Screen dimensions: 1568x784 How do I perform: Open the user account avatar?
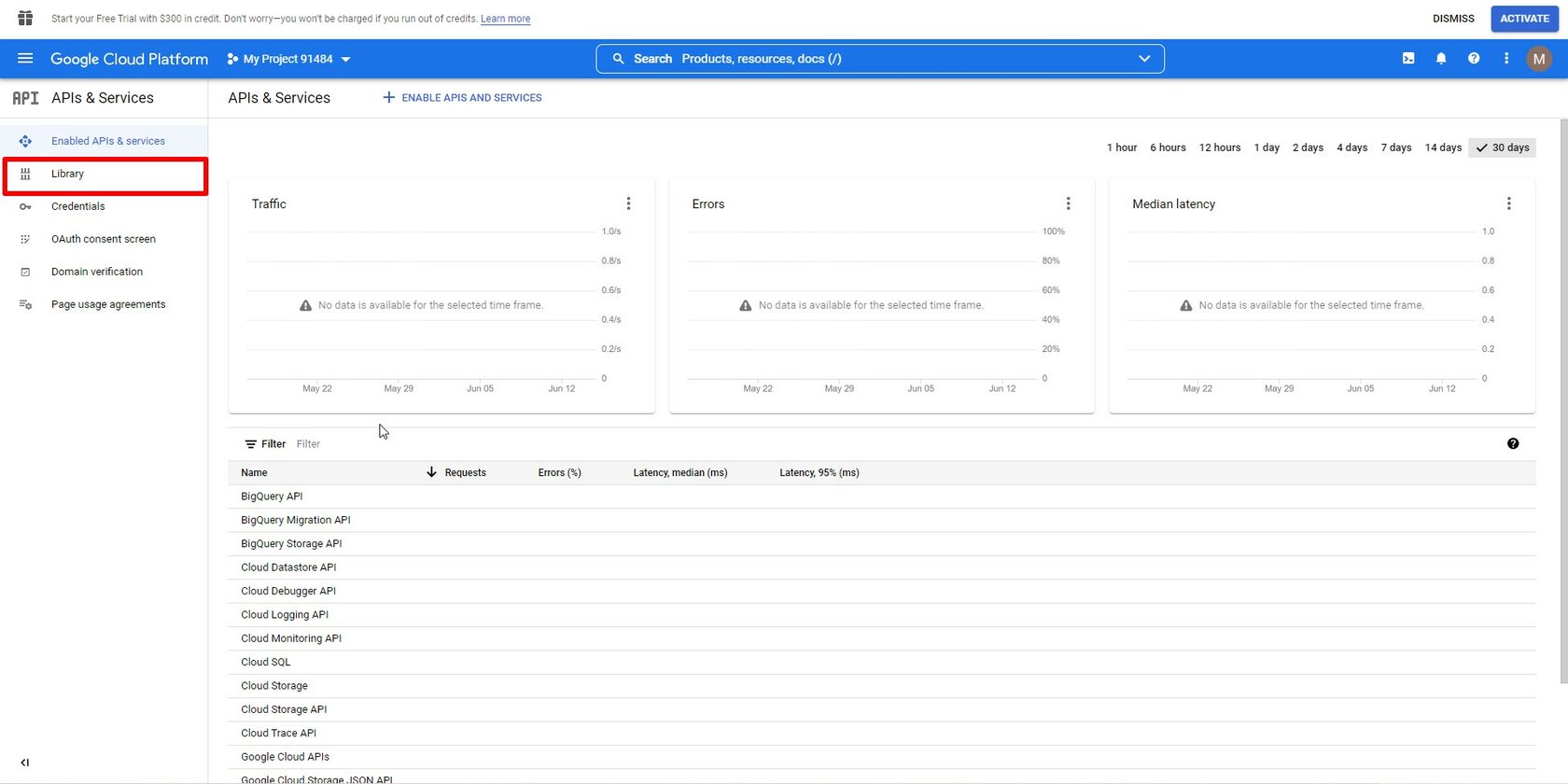(1539, 59)
